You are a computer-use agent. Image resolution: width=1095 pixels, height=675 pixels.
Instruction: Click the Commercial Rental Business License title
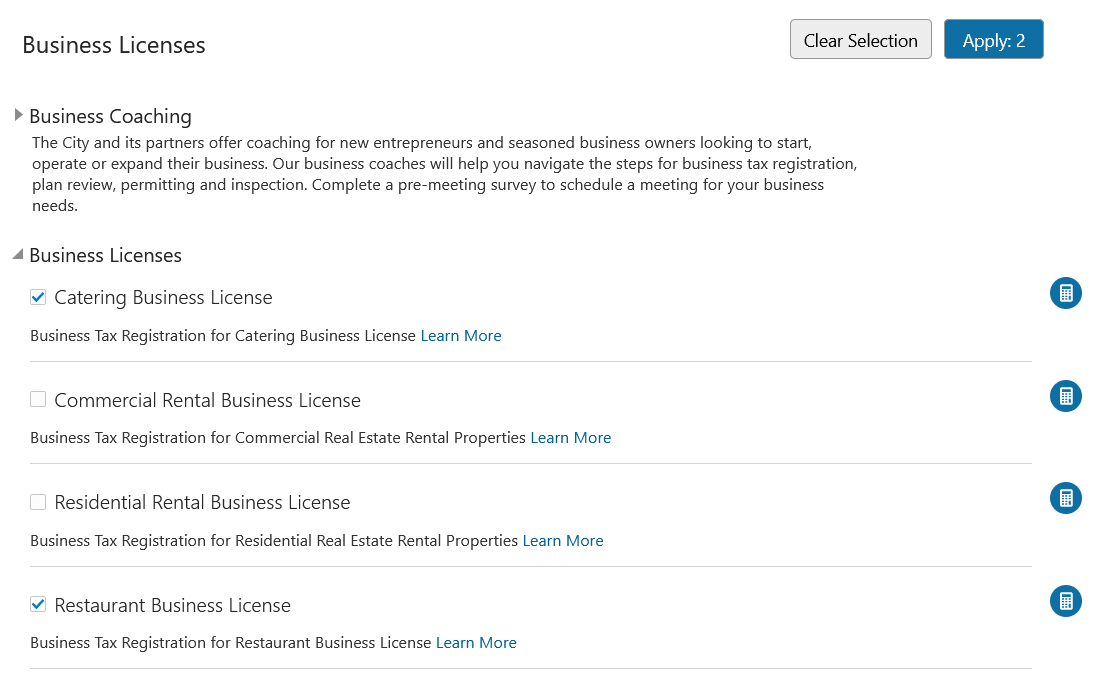coord(208,400)
